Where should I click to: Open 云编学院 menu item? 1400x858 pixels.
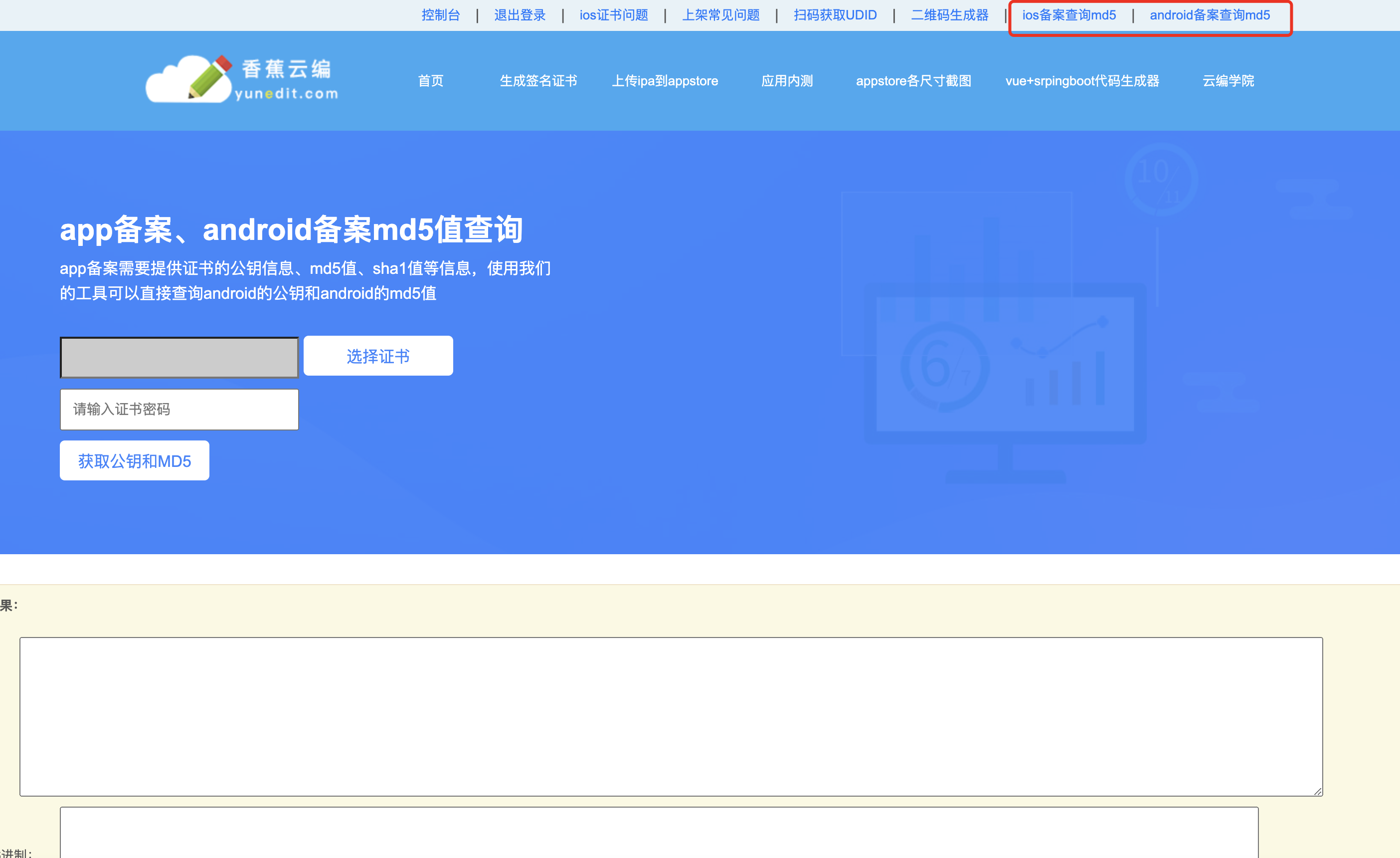point(1228,81)
